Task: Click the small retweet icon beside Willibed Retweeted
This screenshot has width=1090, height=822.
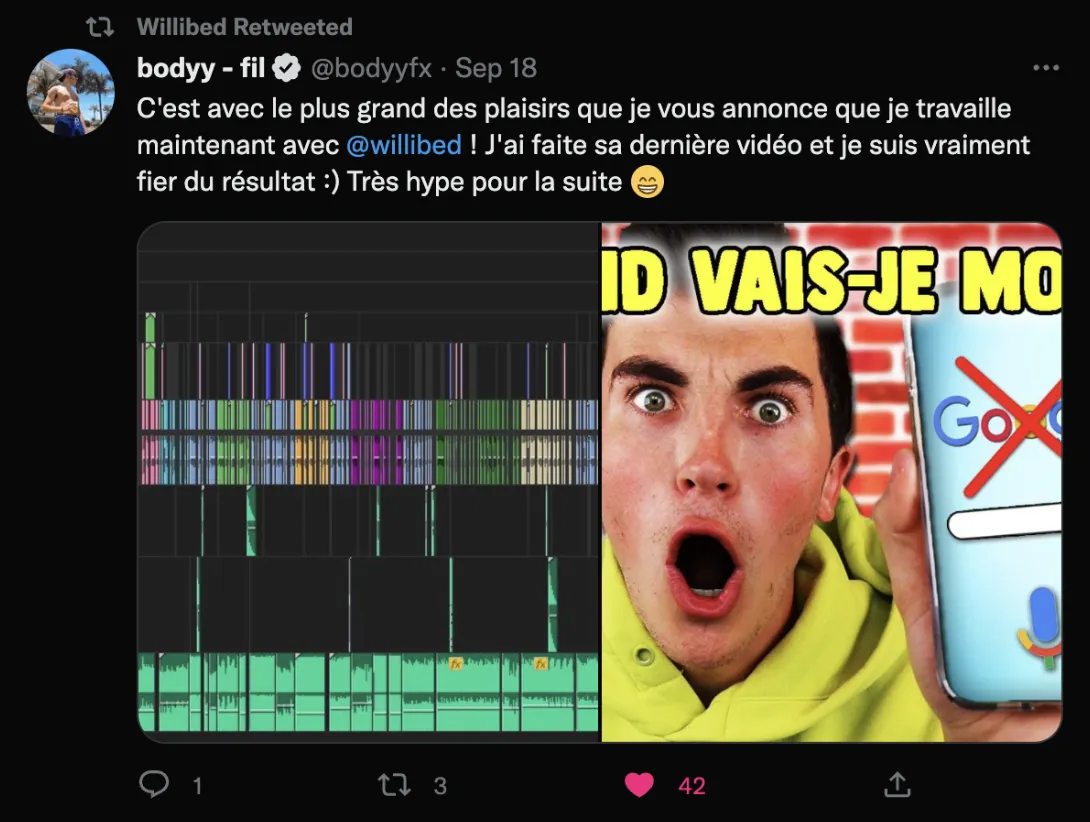Action: point(99,27)
